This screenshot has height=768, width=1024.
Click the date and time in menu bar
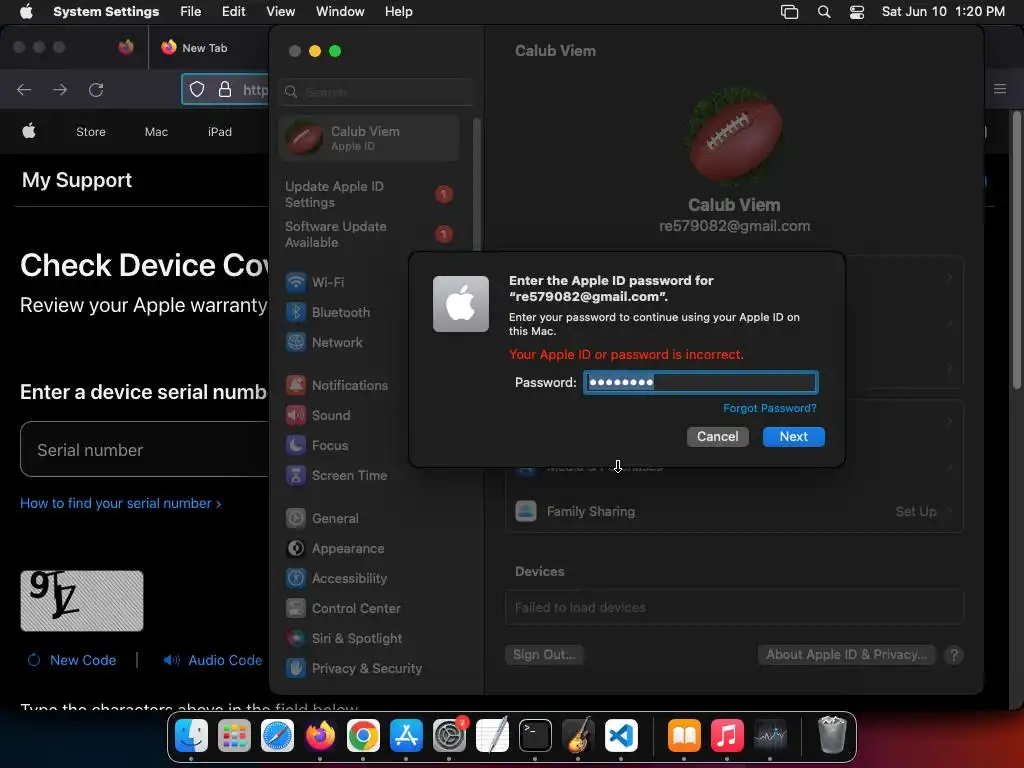(943, 12)
